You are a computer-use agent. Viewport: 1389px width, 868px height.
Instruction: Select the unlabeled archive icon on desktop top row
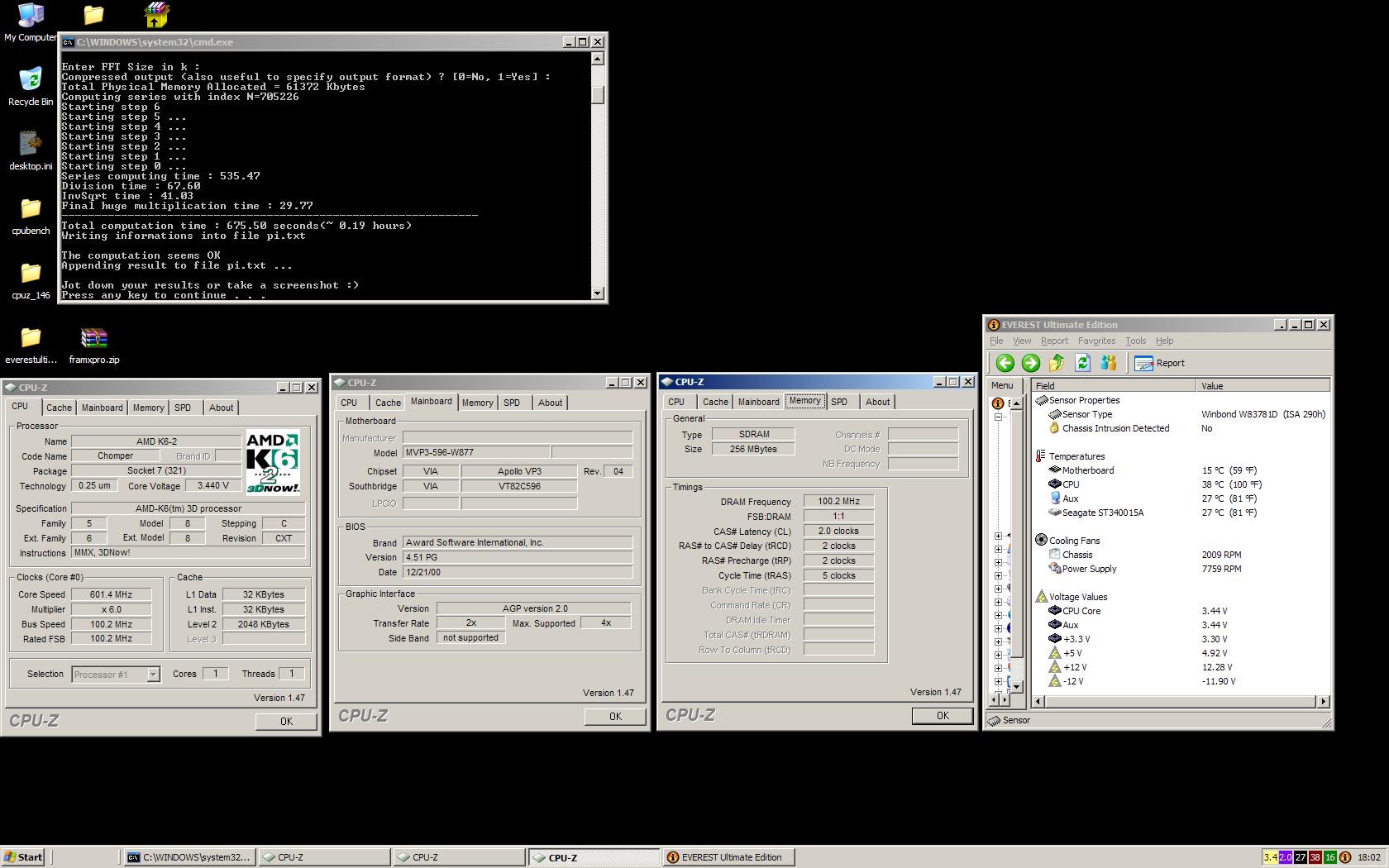point(156,14)
